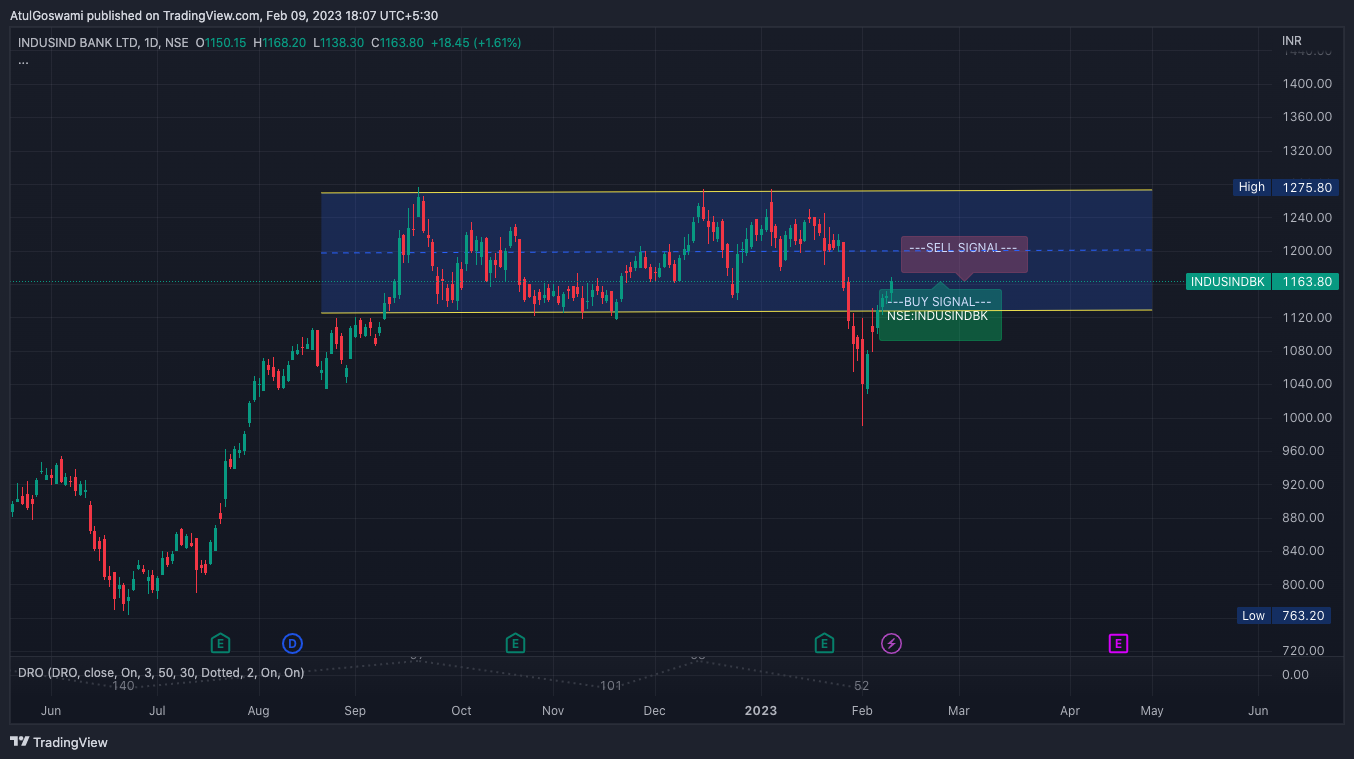Click the DRO value 101 label

(x=611, y=685)
